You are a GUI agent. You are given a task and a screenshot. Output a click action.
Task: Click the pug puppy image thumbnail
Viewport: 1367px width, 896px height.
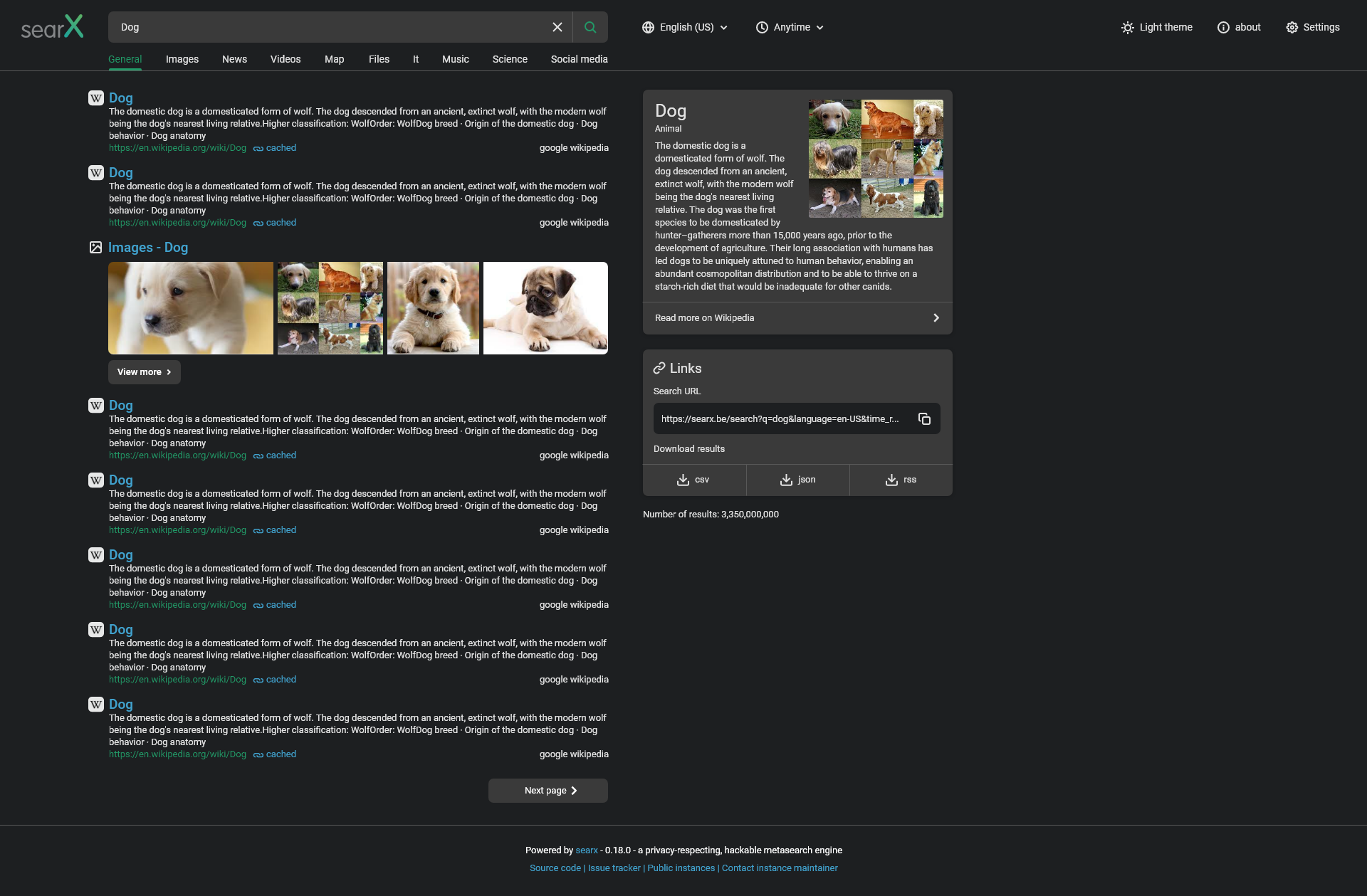(545, 307)
